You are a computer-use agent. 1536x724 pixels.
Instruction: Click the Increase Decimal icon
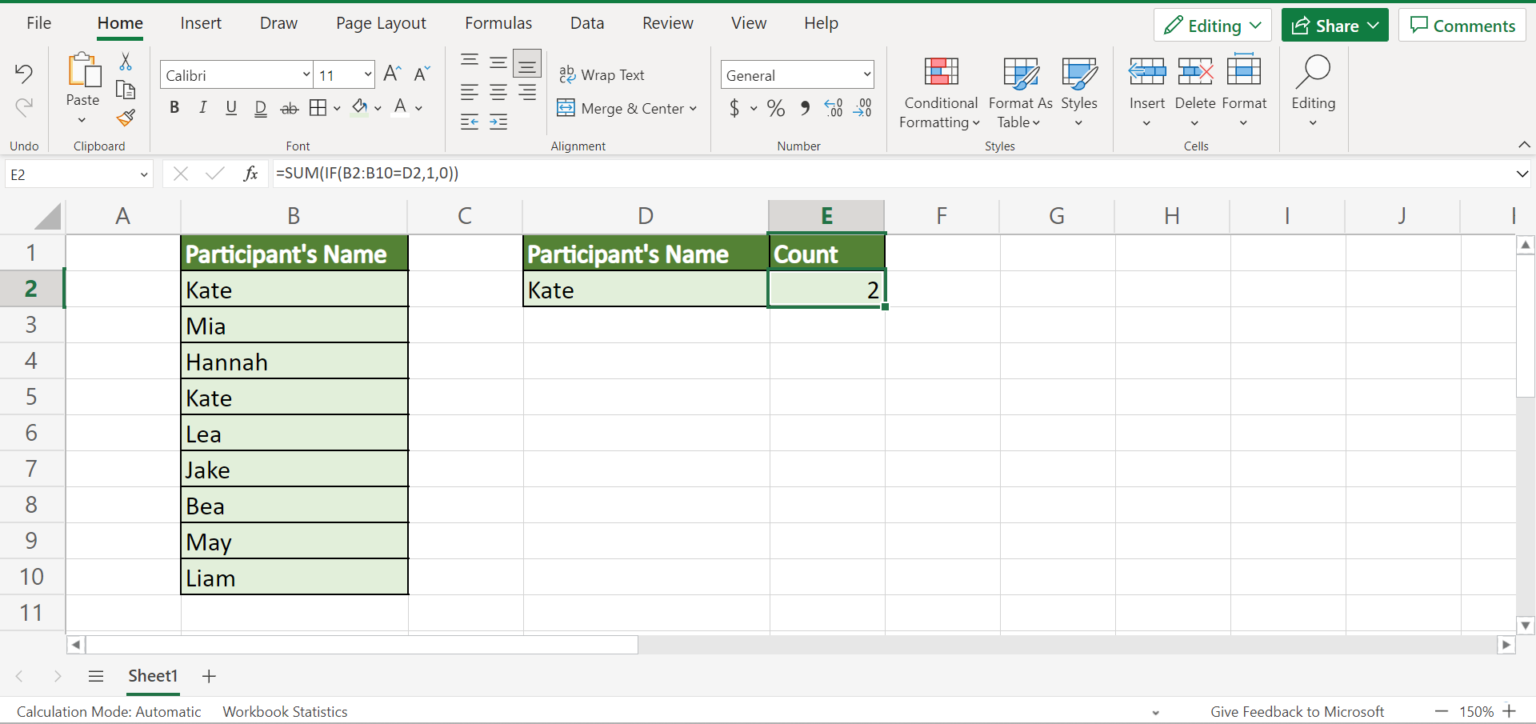833,108
